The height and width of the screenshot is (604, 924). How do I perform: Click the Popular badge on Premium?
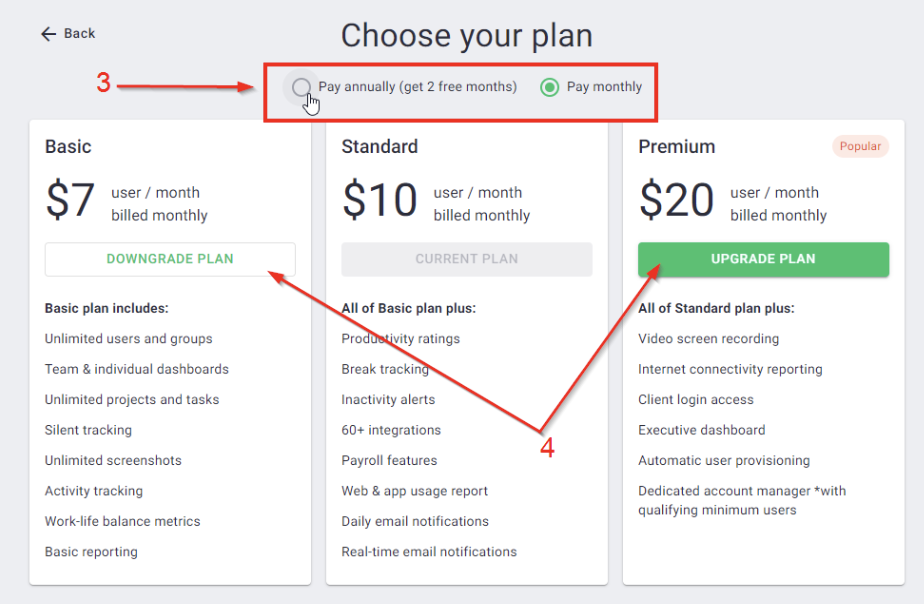pyautogui.click(x=860, y=146)
